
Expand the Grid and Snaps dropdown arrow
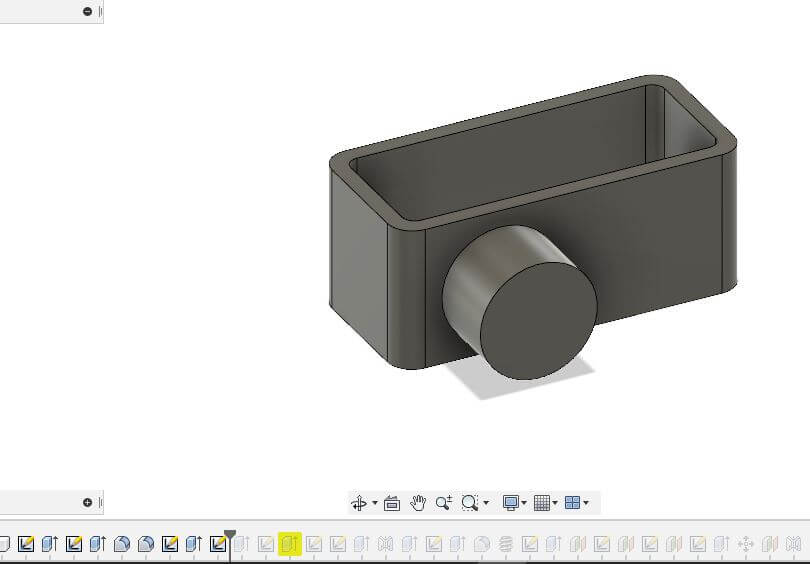coord(555,503)
